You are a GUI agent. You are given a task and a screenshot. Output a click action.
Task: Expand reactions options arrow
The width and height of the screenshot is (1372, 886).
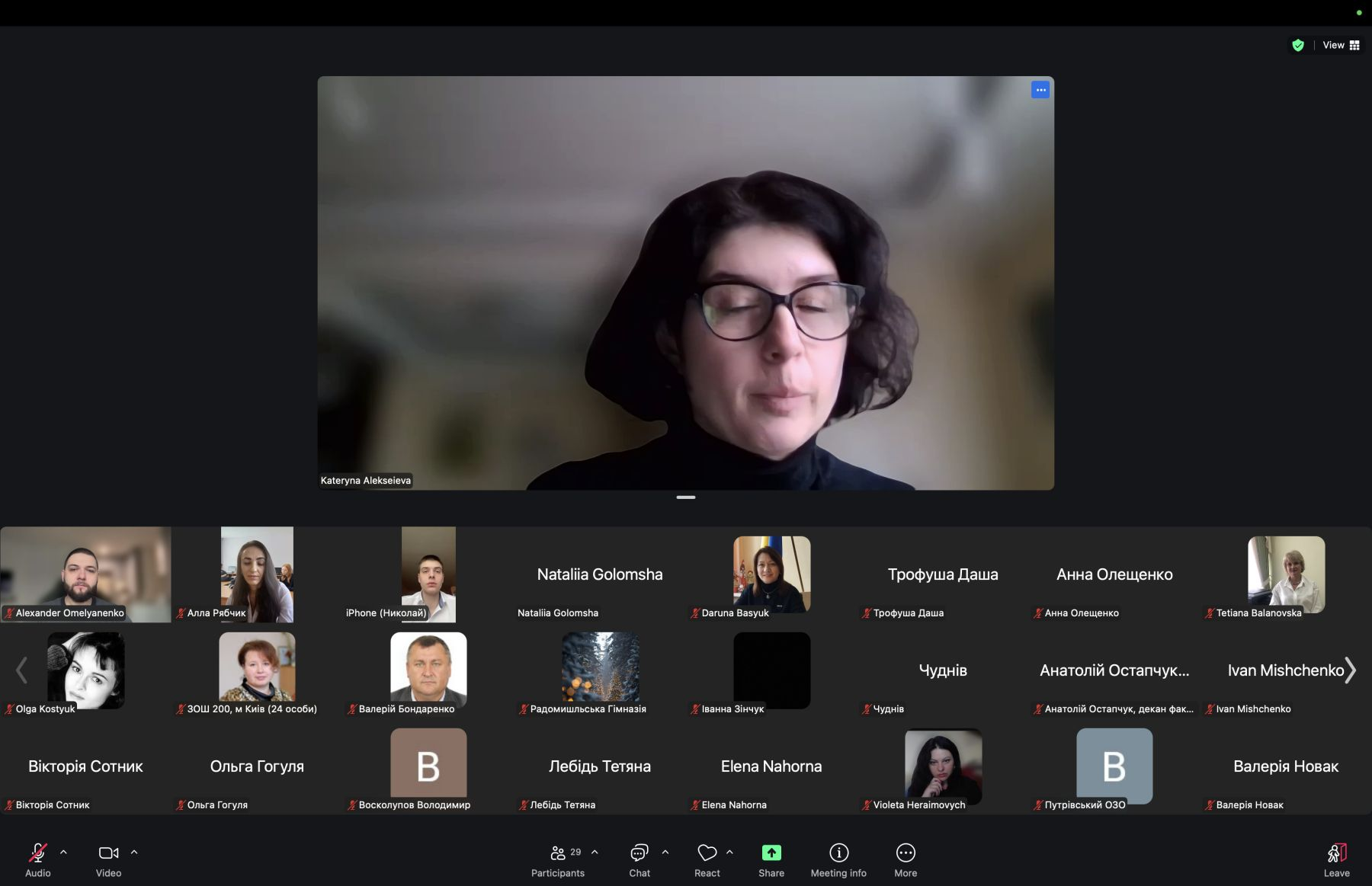pyautogui.click(x=729, y=852)
